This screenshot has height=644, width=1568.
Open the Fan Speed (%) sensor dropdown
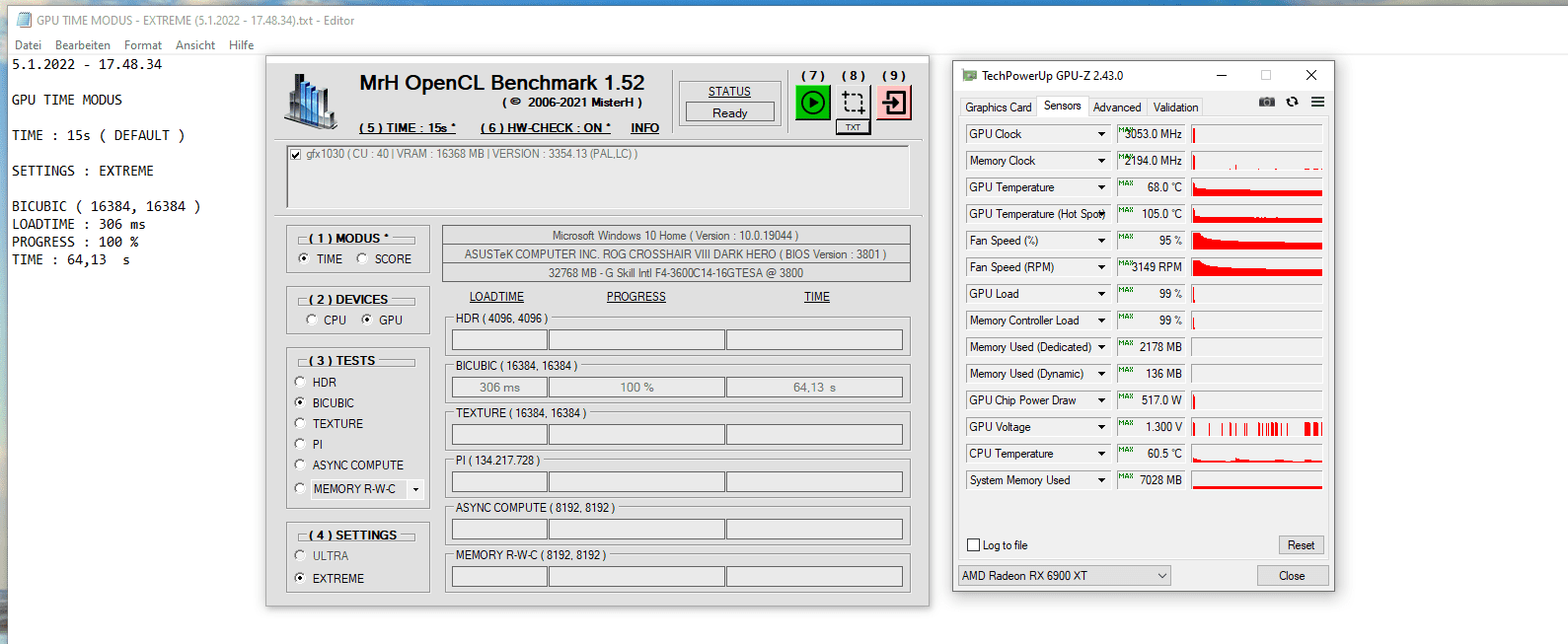coord(1101,241)
